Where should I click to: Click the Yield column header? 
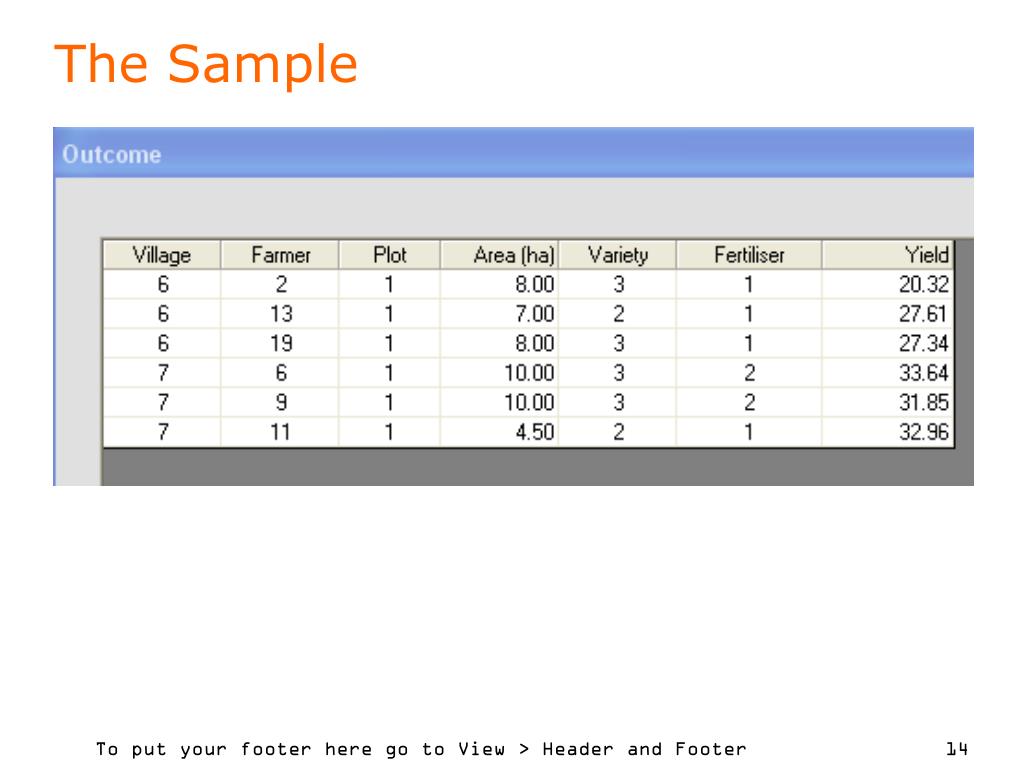(888, 255)
